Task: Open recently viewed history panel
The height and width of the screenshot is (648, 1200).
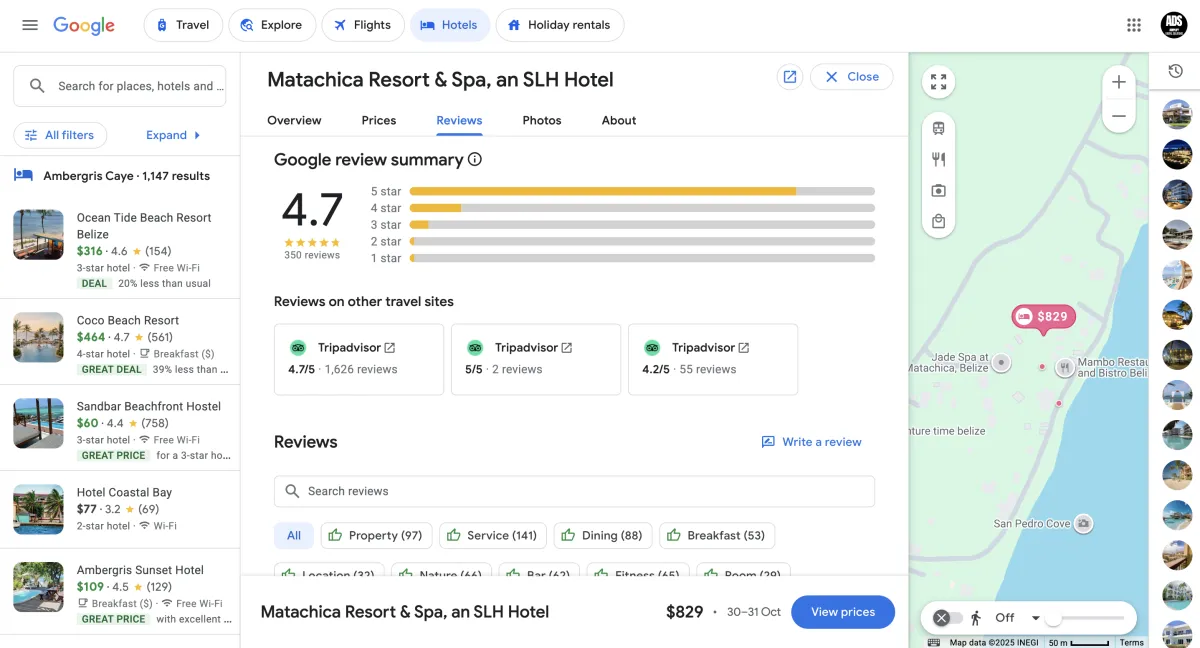Action: point(1176,71)
